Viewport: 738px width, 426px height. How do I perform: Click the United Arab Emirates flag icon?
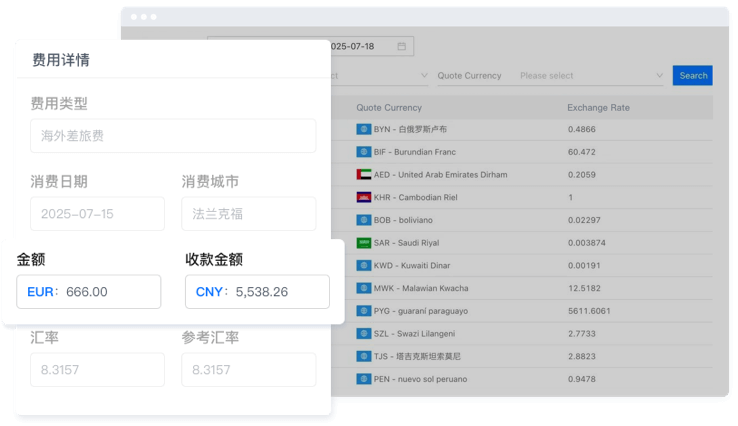[x=364, y=174]
